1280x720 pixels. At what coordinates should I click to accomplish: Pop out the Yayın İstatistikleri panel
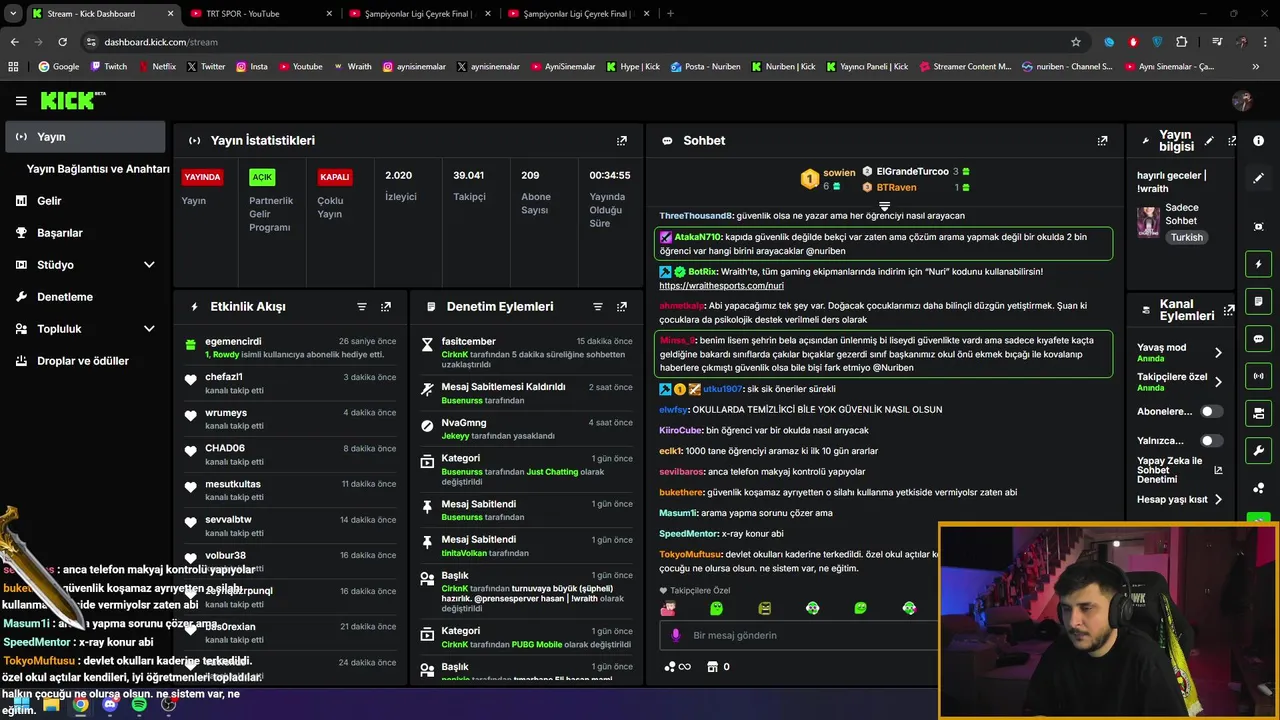click(622, 141)
